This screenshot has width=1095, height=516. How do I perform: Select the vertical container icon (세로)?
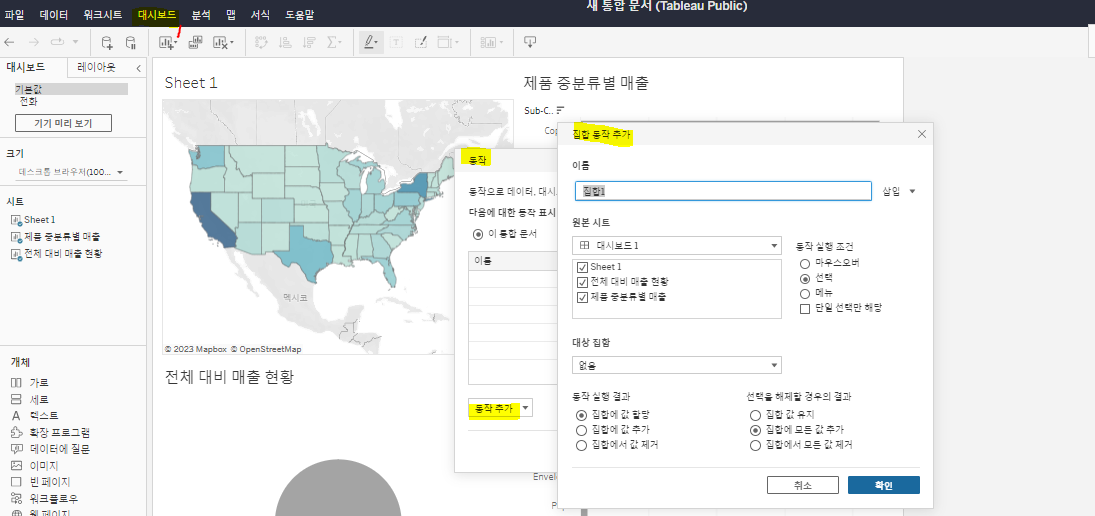tap(16, 399)
